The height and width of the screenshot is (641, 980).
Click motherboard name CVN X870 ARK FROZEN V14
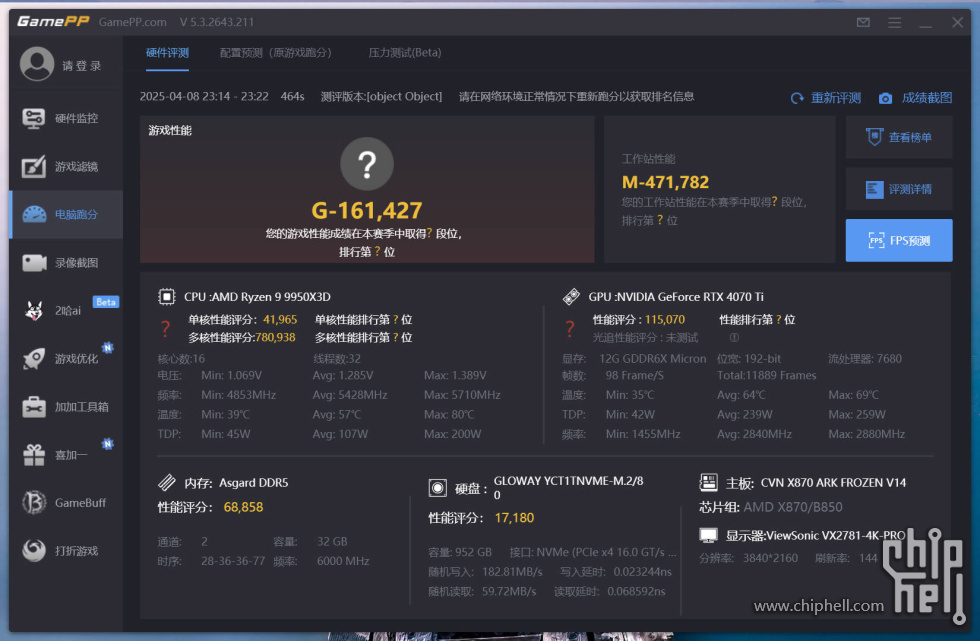click(833, 482)
